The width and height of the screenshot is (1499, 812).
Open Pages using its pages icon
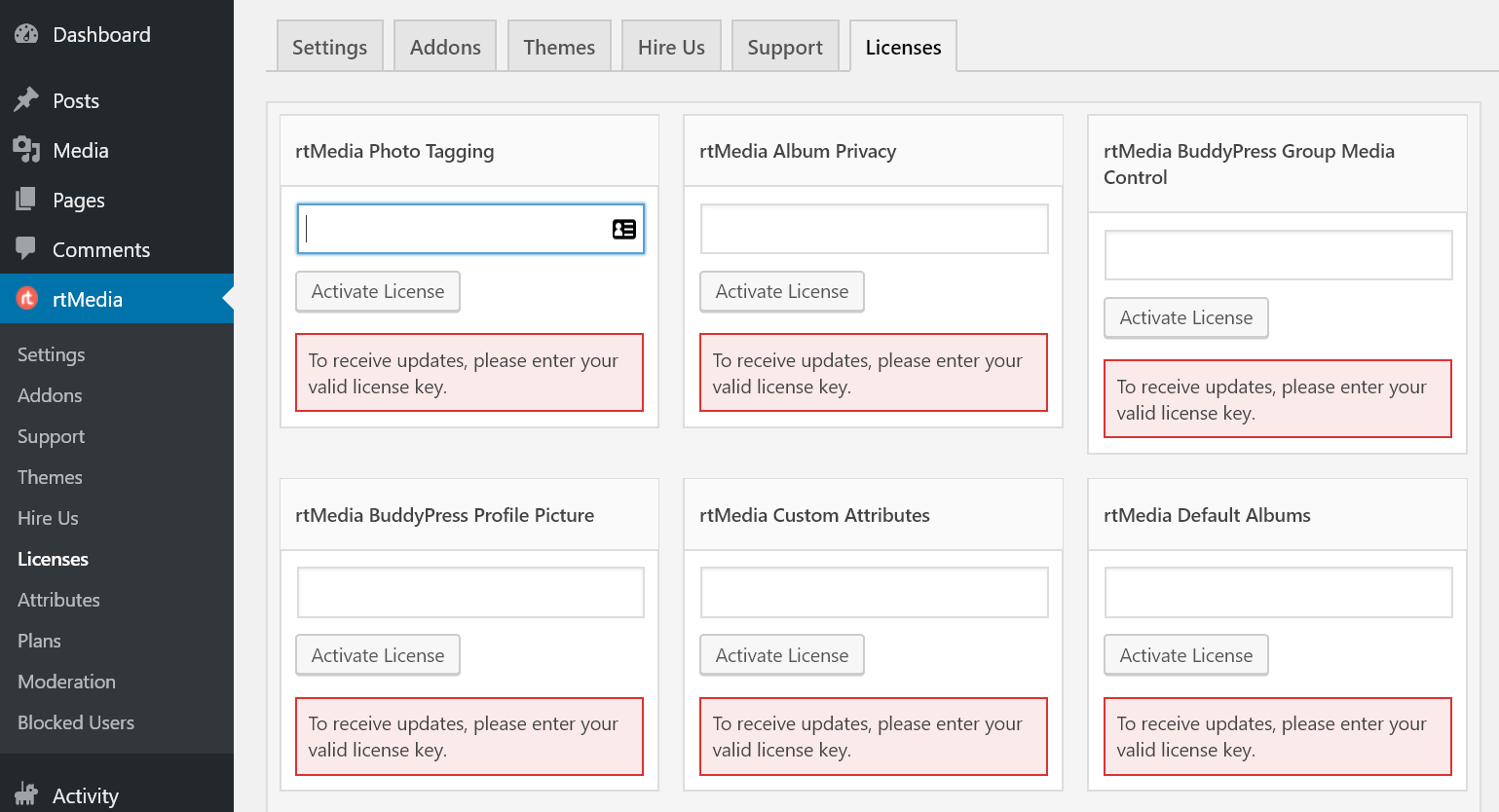26,200
